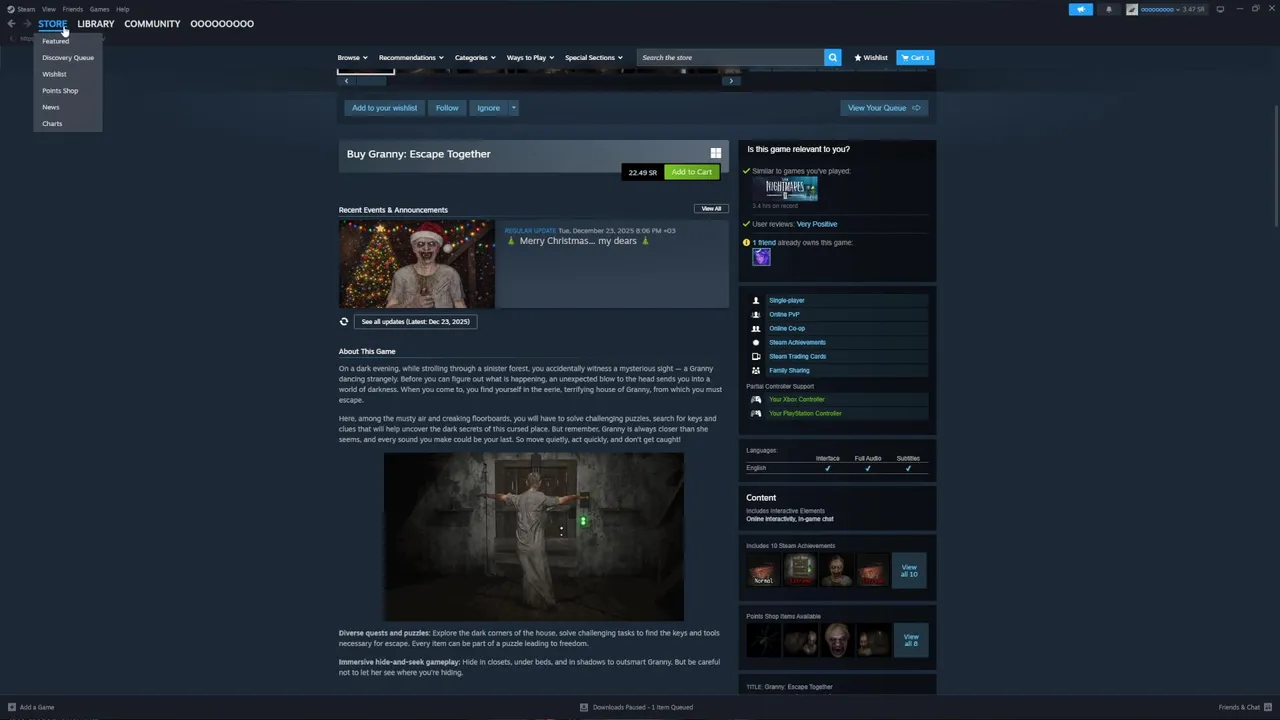Click the Add a Game plus icon
Image resolution: width=1280 pixels, height=720 pixels.
(x=12, y=707)
